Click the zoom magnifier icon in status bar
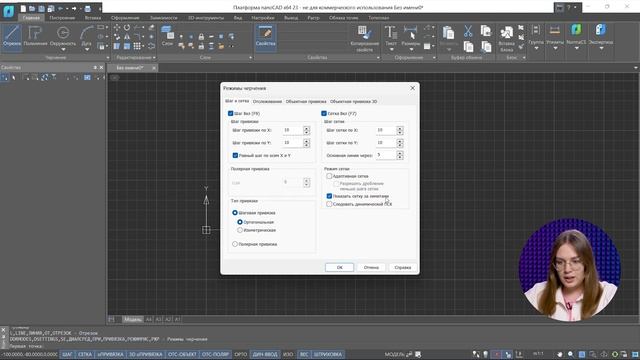Image resolution: width=640 pixels, height=360 pixels. pyautogui.click(x=571, y=354)
